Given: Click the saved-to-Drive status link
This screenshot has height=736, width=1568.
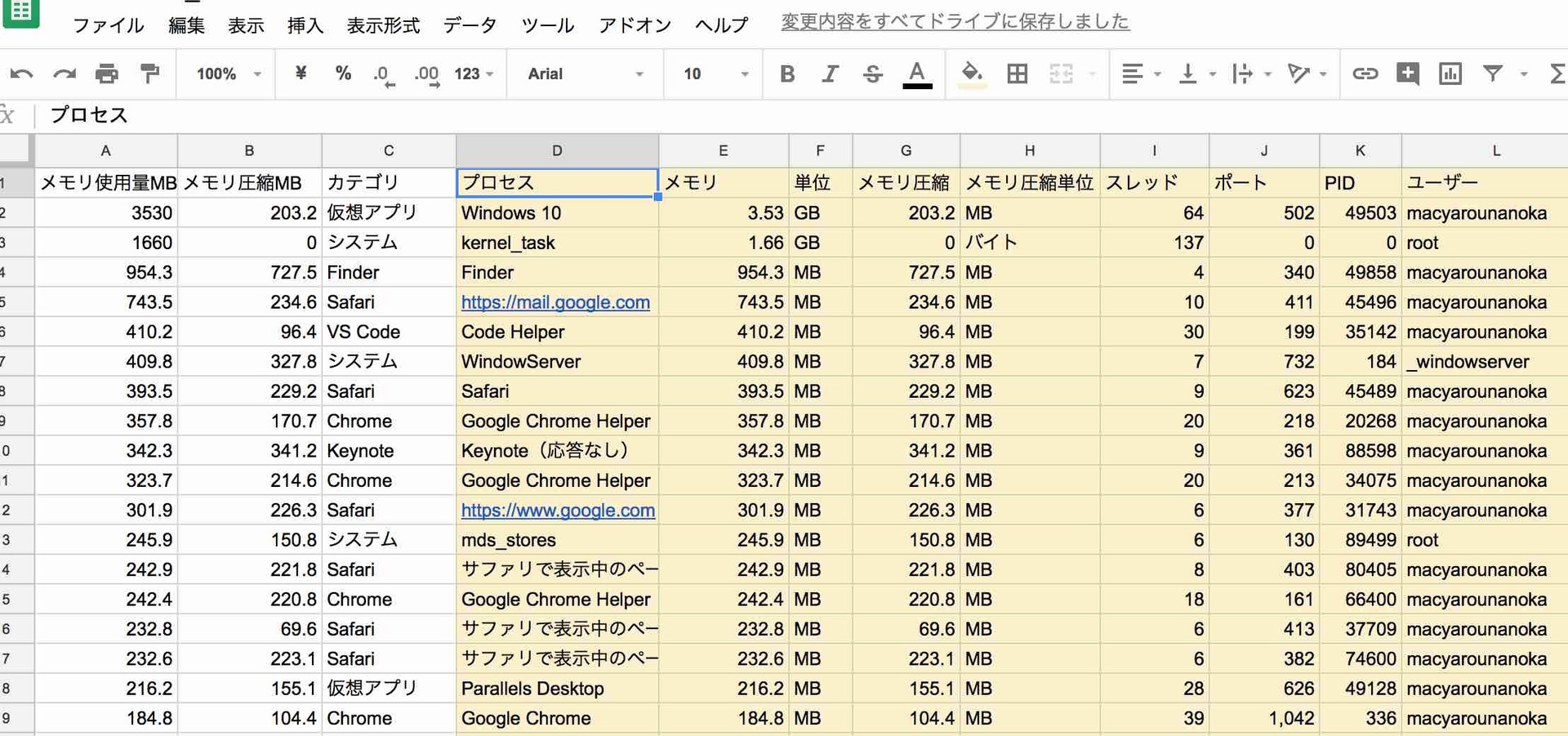Looking at the screenshot, I should point(955,22).
